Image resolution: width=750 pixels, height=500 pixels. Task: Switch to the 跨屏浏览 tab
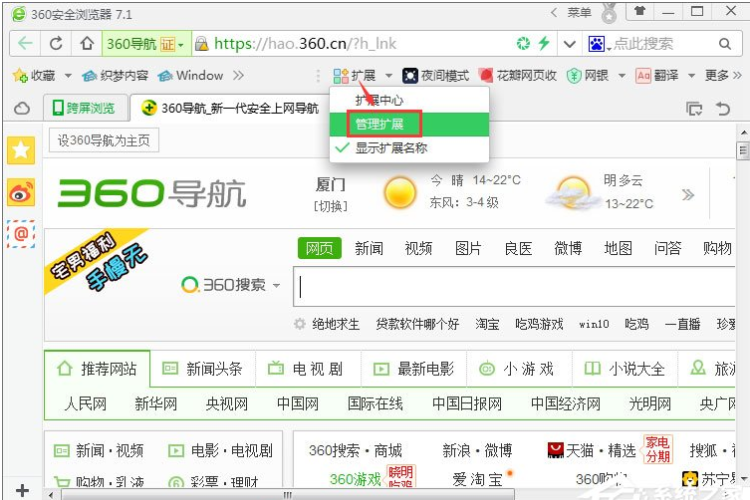[x=86, y=108]
